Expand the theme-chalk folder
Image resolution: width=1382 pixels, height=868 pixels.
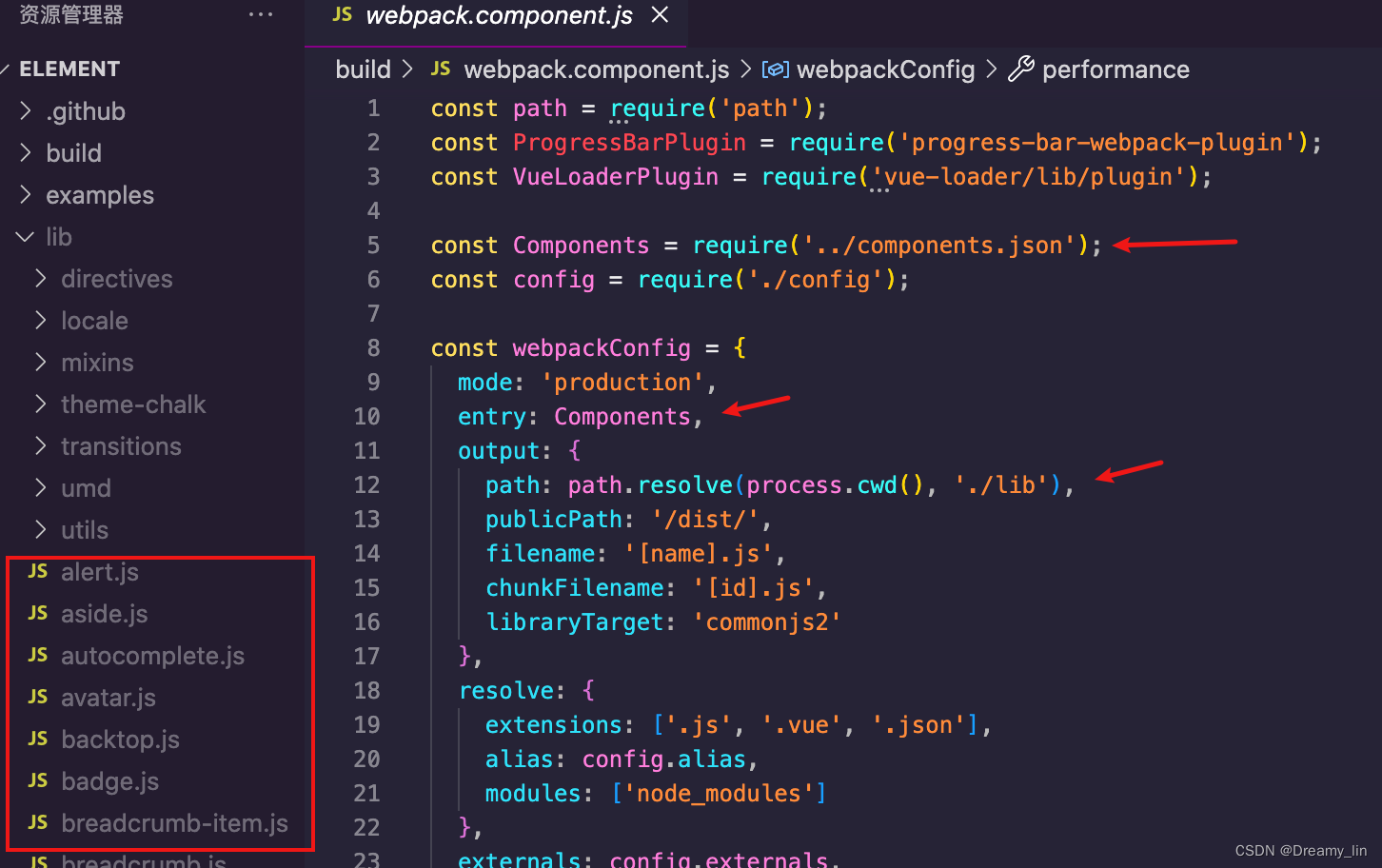click(x=132, y=404)
